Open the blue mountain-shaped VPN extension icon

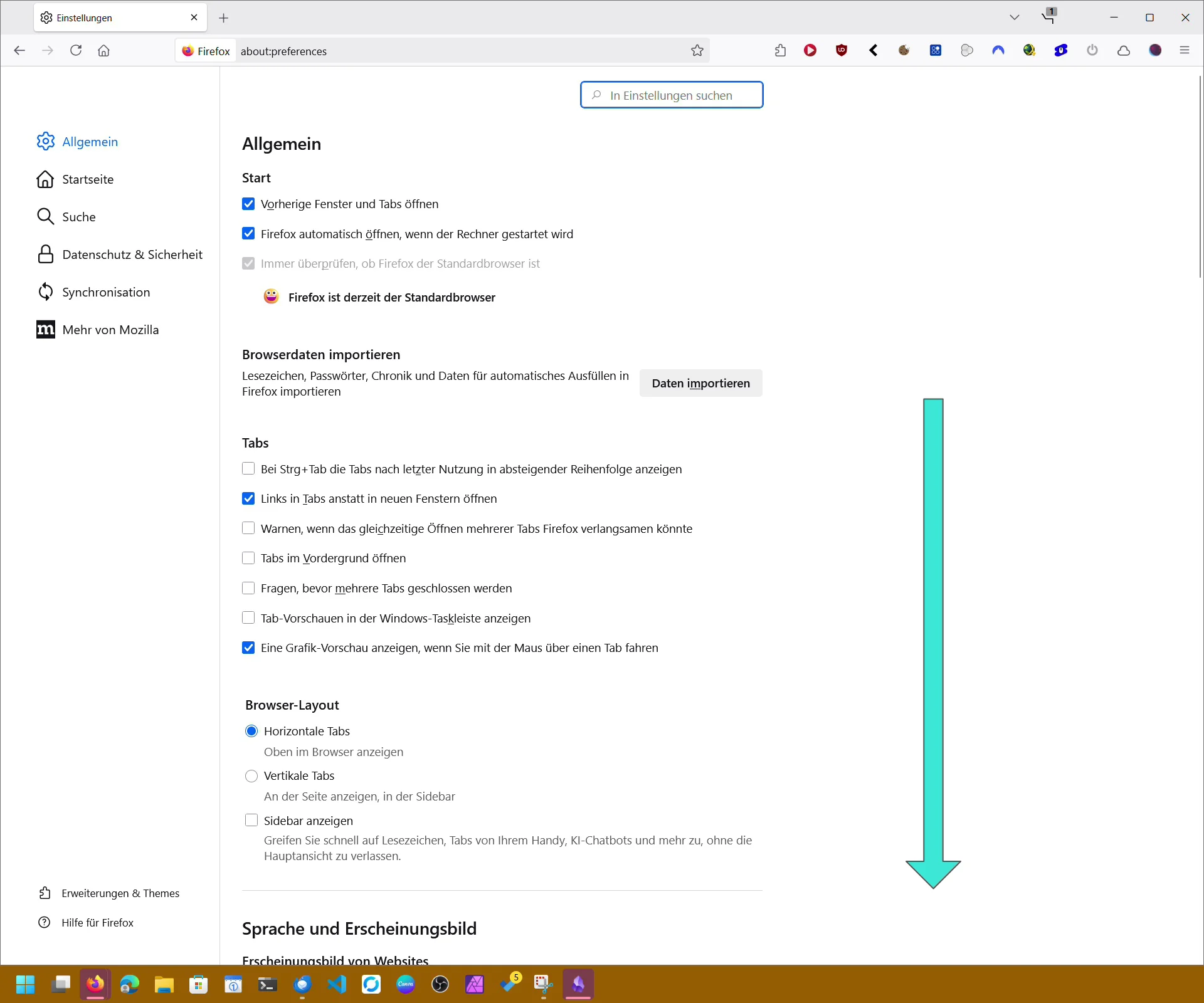(x=998, y=51)
